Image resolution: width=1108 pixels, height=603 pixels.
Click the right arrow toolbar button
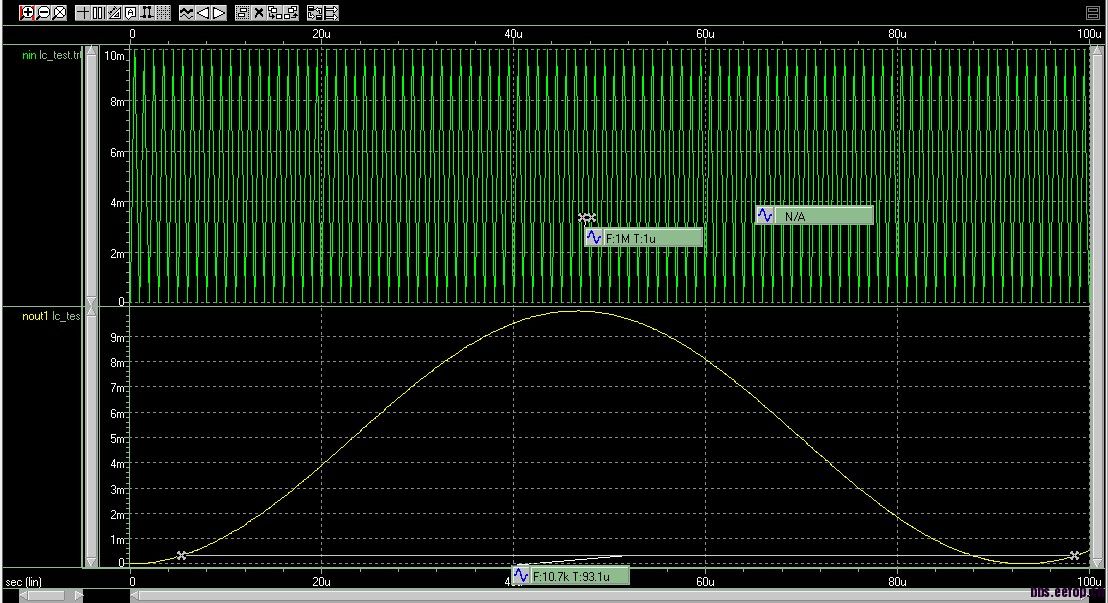(x=219, y=13)
